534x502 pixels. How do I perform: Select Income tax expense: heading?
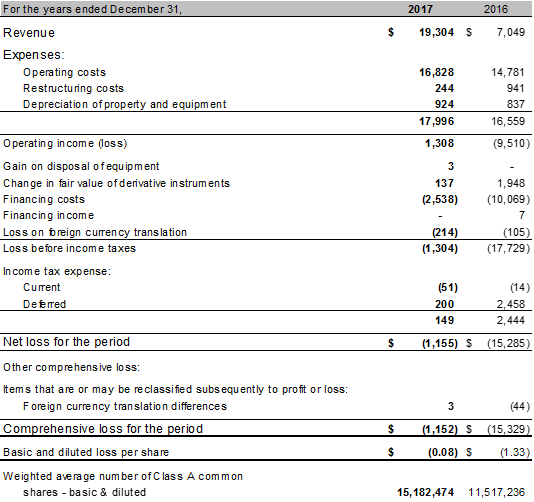(57, 271)
